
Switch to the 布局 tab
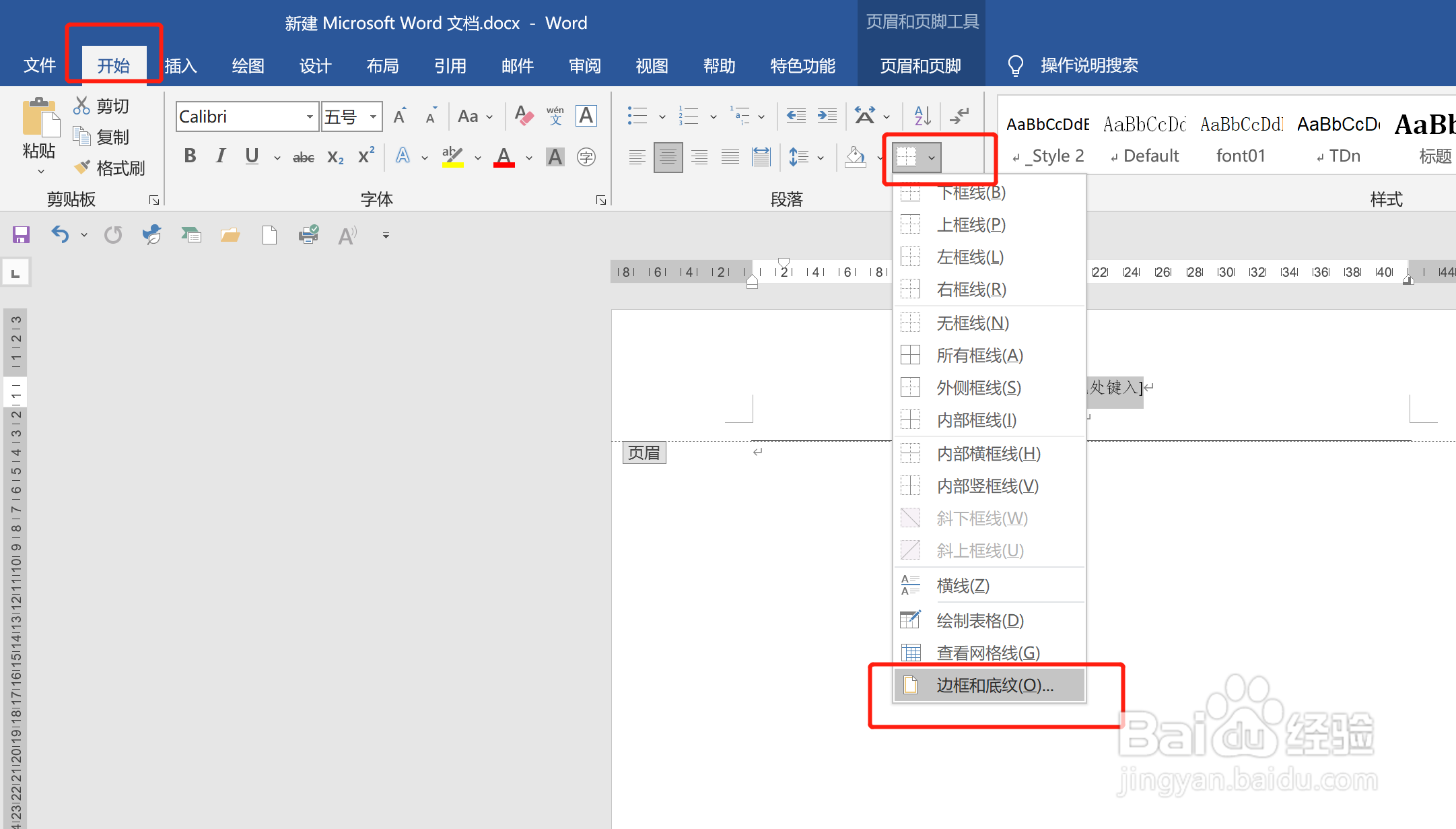point(382,65)
